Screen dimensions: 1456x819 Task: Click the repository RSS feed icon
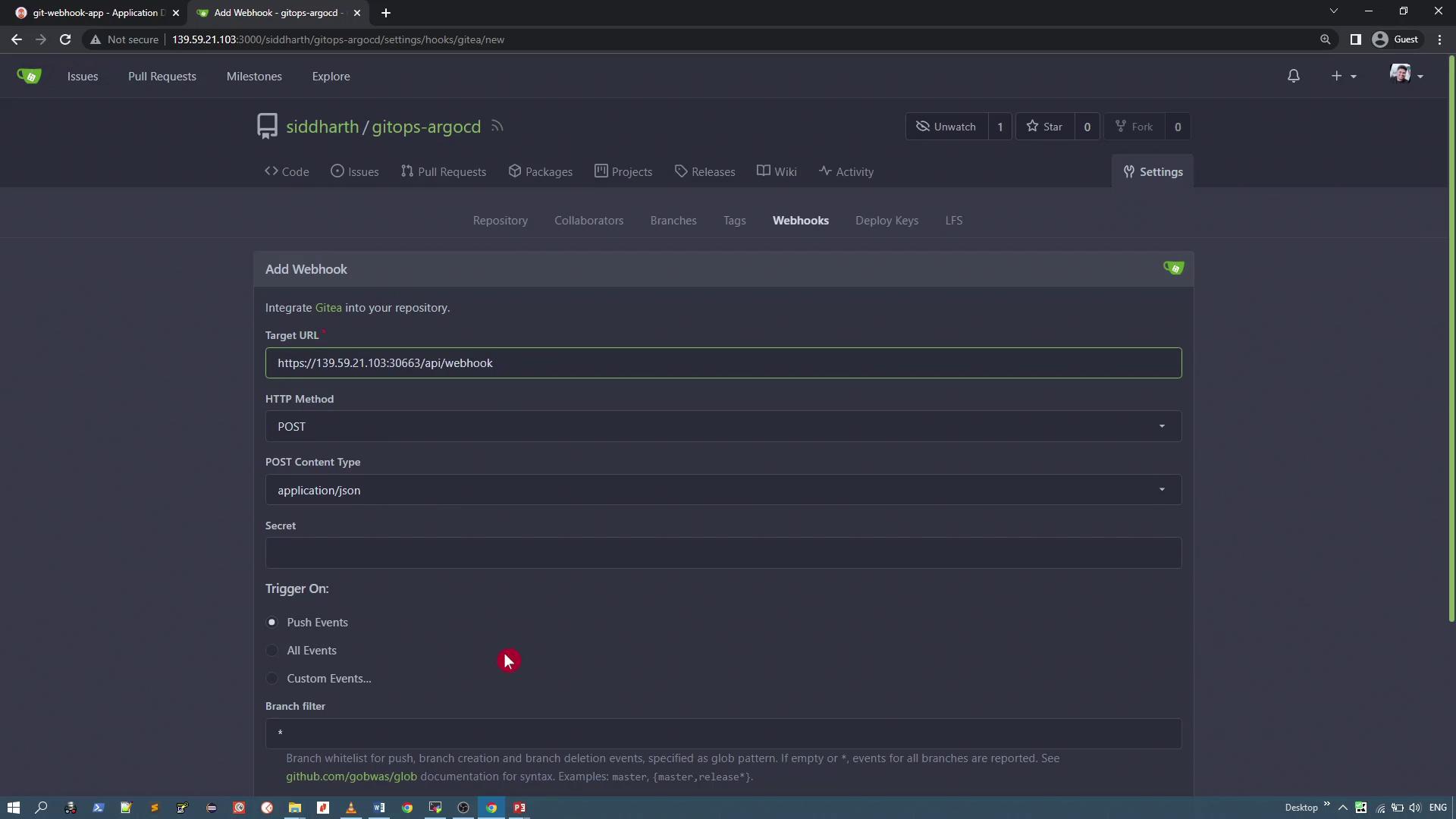point(497,127)
